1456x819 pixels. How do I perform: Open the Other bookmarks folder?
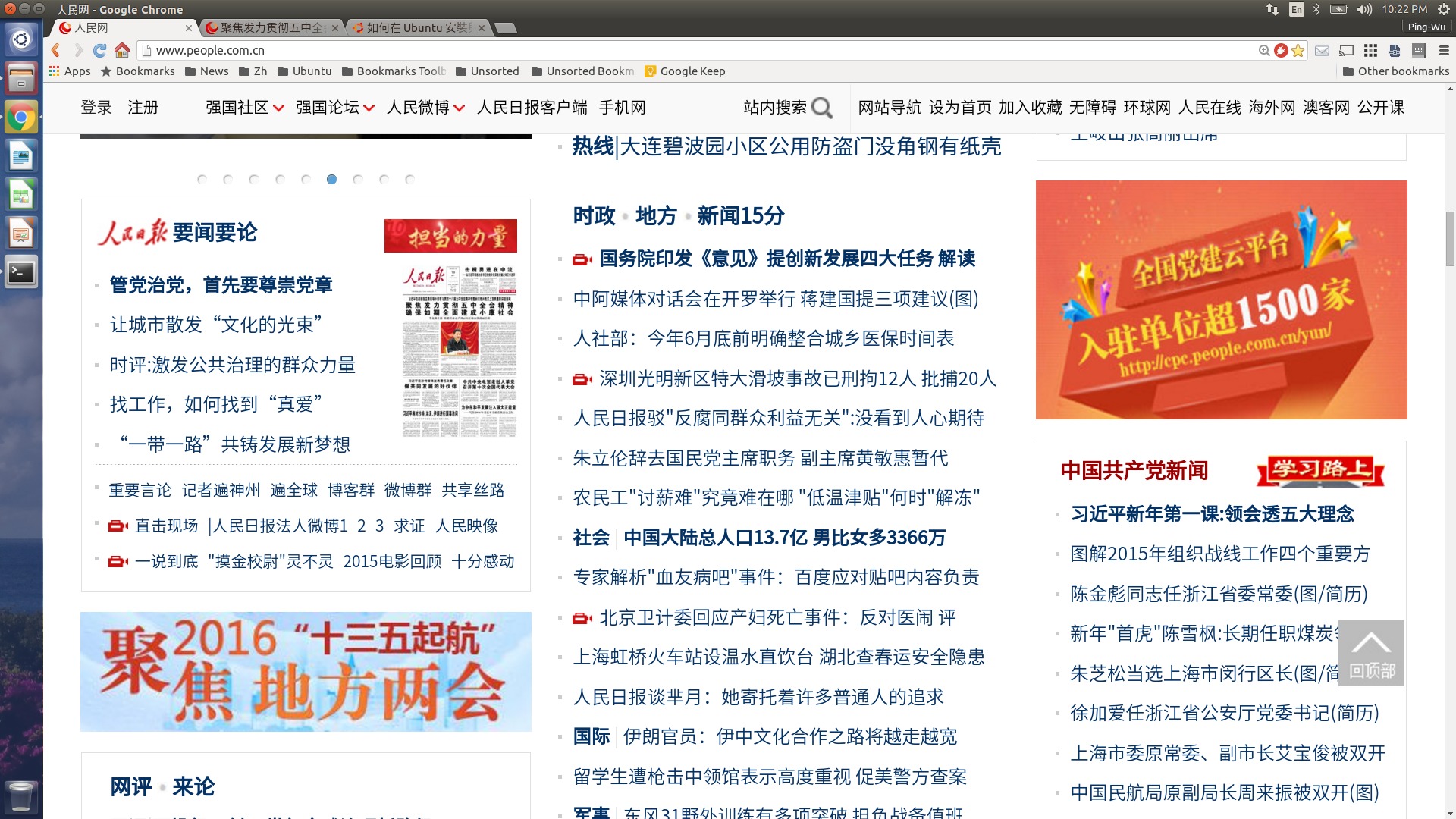(1395, 71)
